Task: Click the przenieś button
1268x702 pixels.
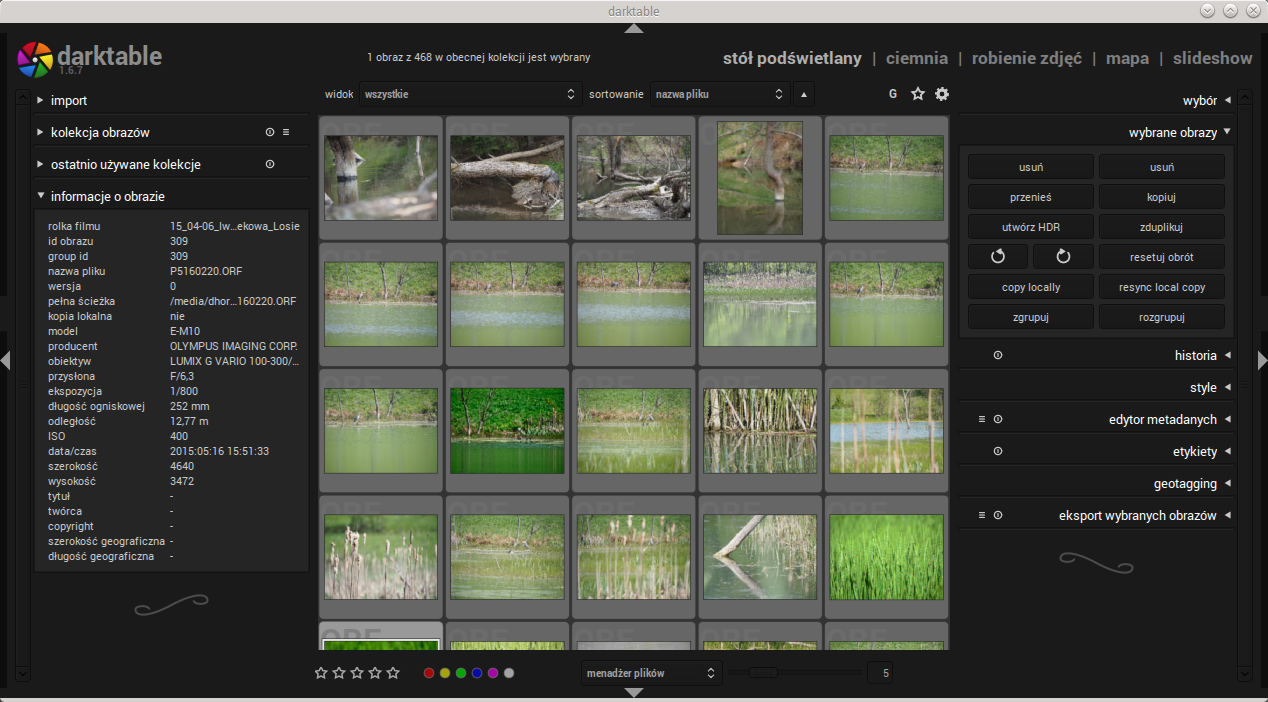Action: [x=1031, y=197]
